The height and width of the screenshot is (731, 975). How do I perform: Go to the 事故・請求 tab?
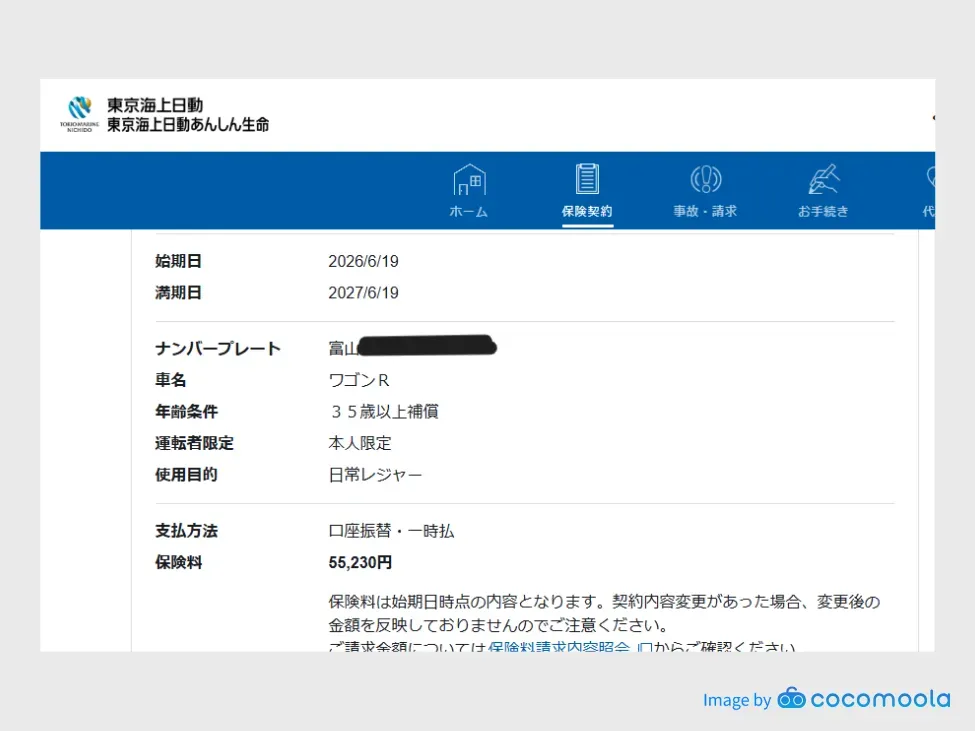705,211
